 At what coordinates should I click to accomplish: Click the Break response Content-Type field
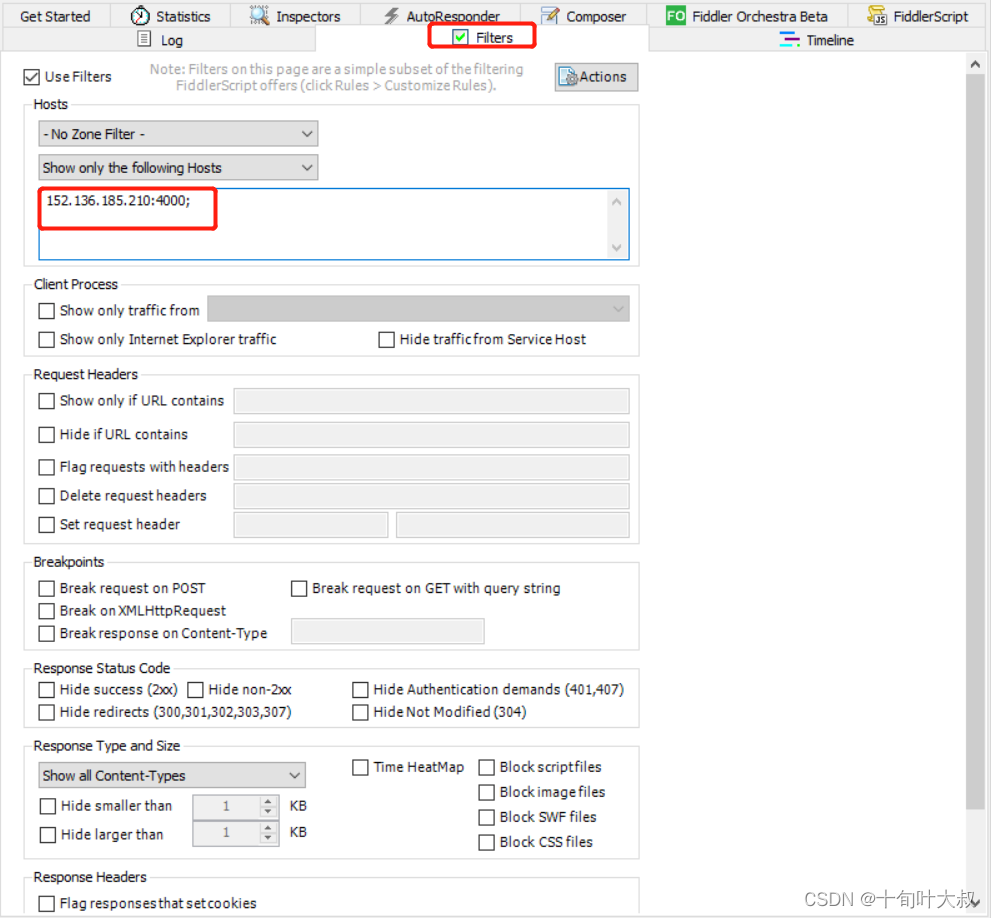coord(387,632)
